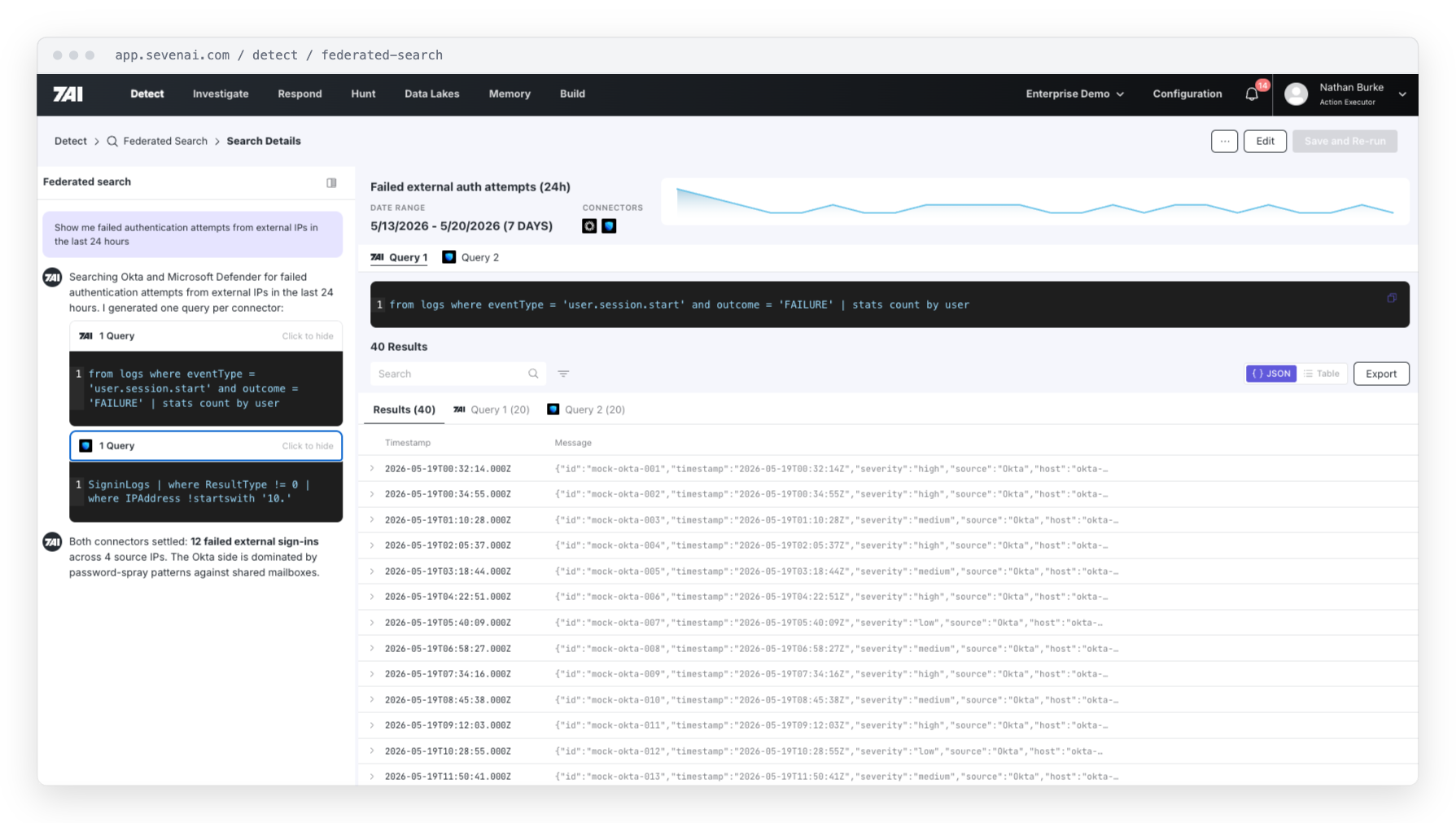Click the Microsoft Defender connector icon
Viewport: 1456px width, 823px height.
click(609, 226)
